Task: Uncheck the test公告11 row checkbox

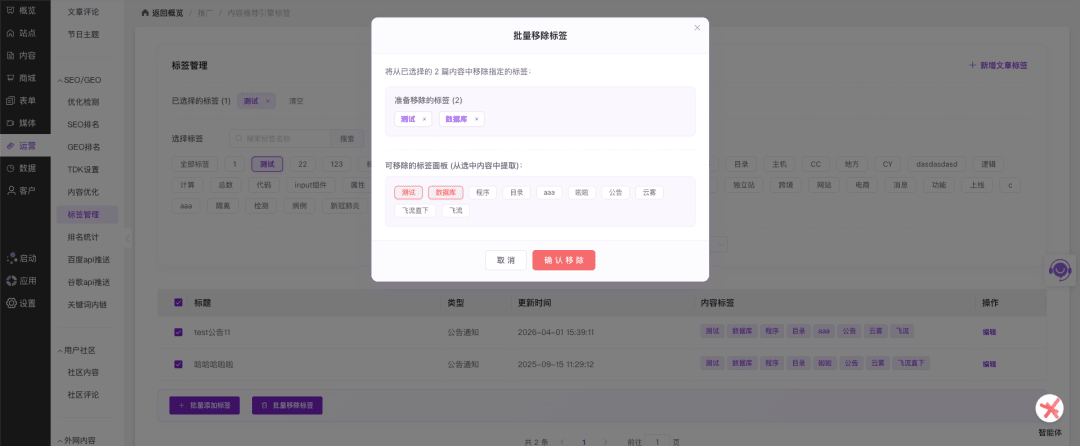Action: pyautogui.click(x=178, y=332)
